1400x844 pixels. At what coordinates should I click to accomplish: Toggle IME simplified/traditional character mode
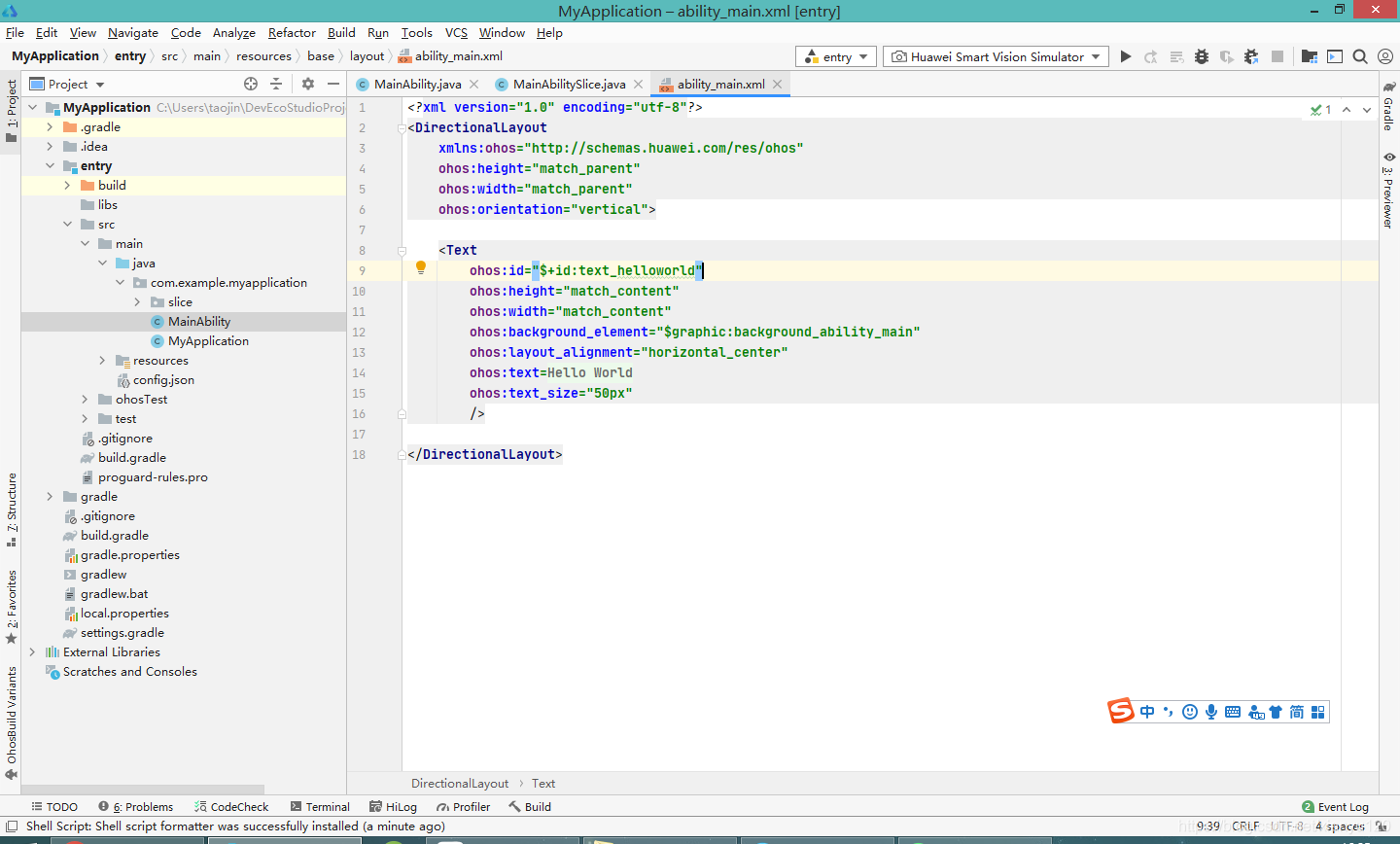point(1297,712)
